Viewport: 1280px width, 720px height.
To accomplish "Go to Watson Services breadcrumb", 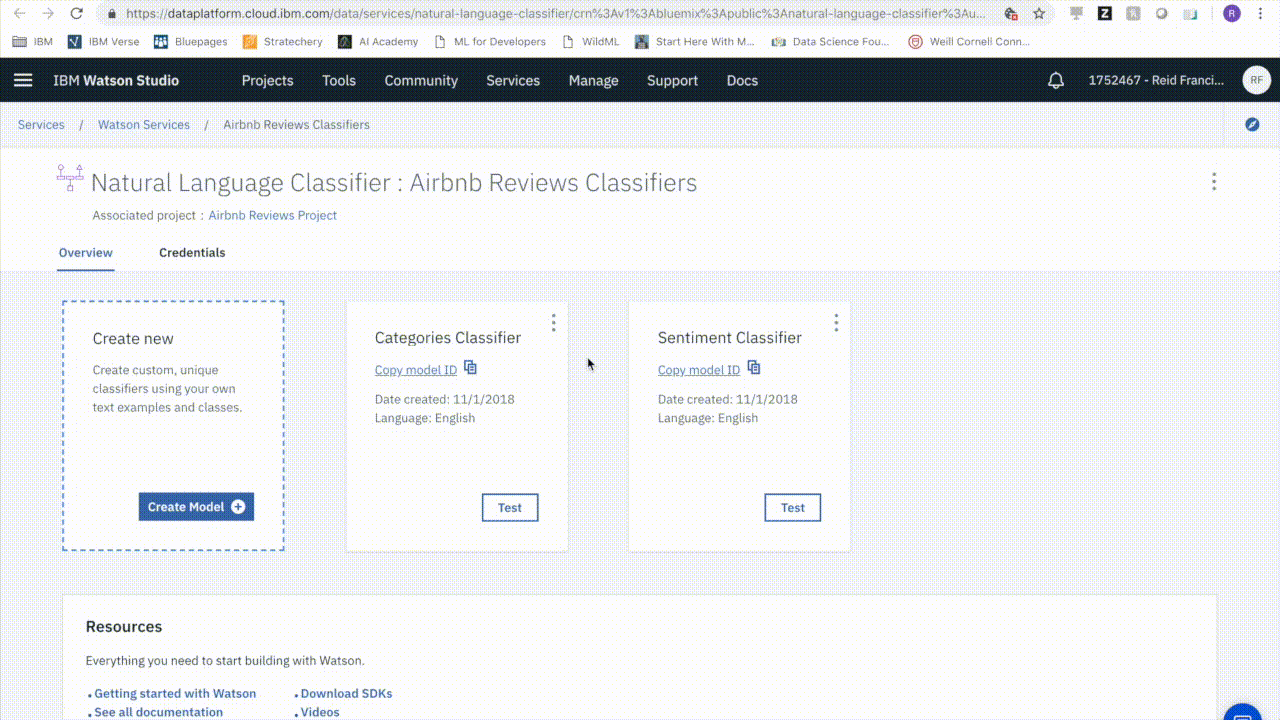I will pyautogui.click(x=144, y=125).
